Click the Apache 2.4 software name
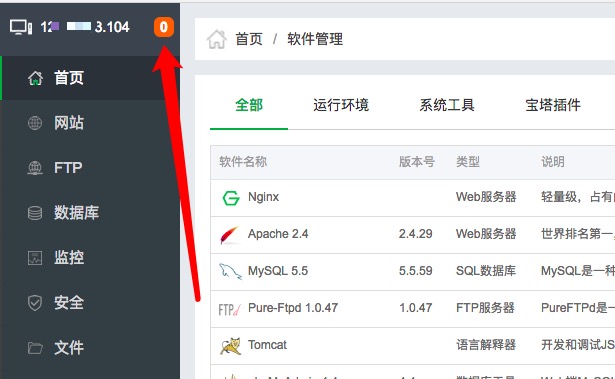This screenshot has width=615, height=379. (x=278, y=234)
